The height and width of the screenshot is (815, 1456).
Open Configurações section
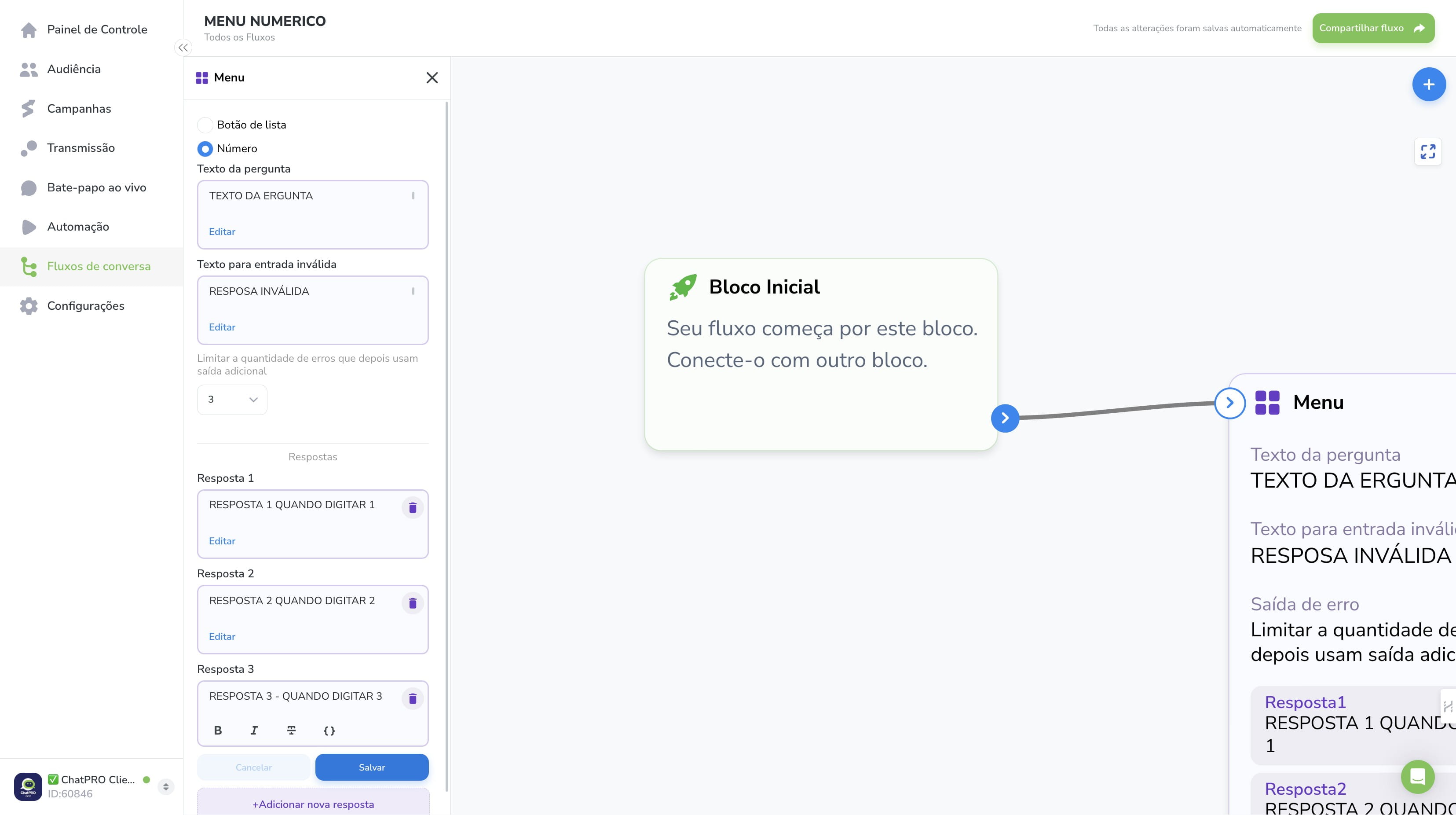tap(91, 306)
